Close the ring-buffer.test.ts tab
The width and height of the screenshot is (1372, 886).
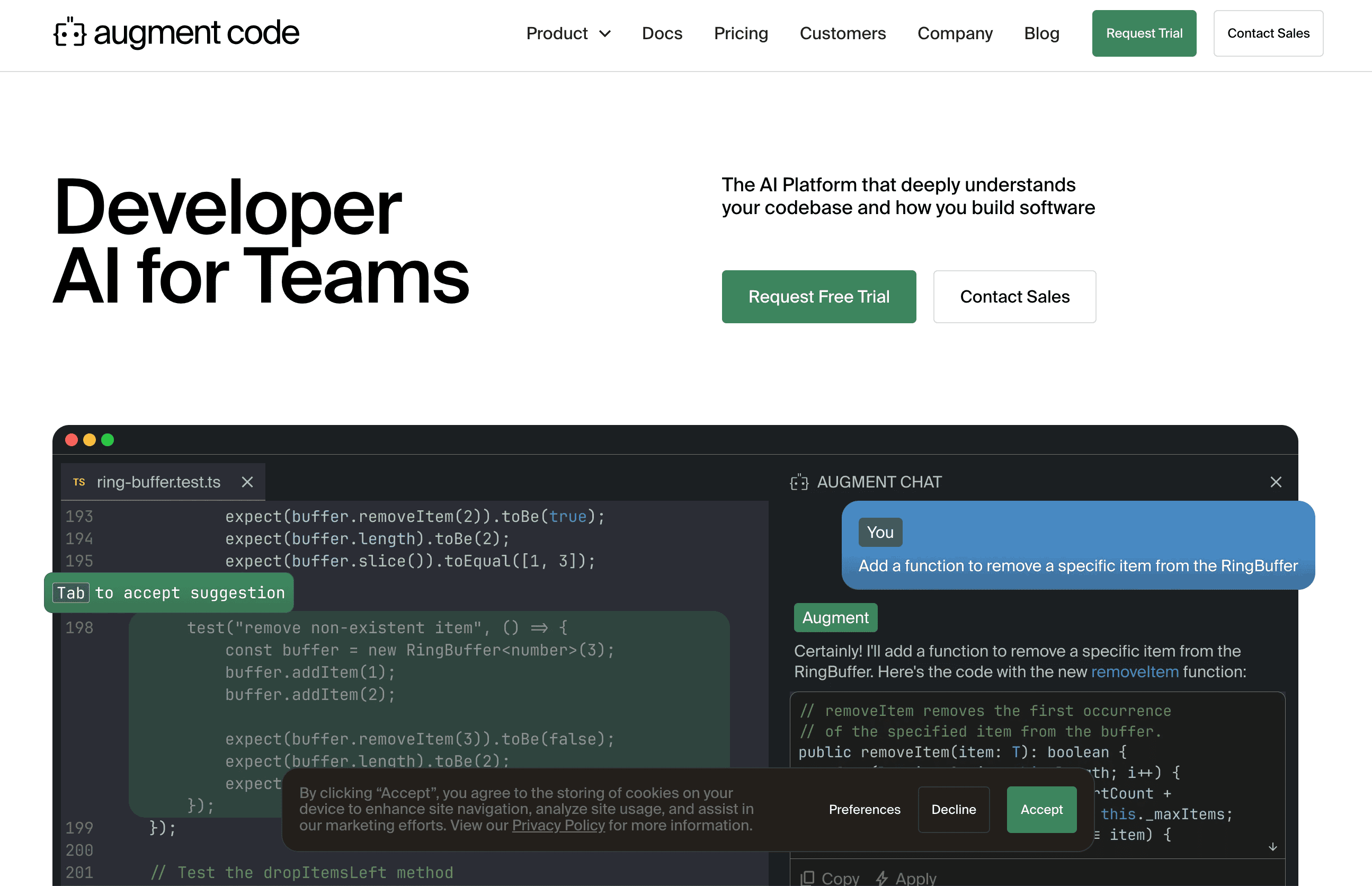click(x=247, y=482)
